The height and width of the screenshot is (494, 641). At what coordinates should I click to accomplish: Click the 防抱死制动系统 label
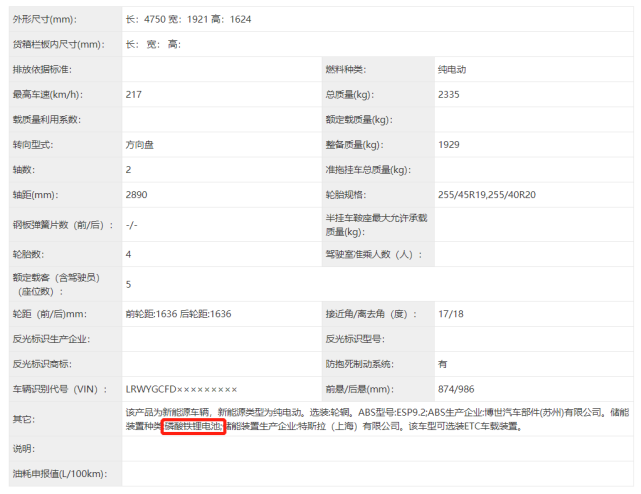coord(359,364)
